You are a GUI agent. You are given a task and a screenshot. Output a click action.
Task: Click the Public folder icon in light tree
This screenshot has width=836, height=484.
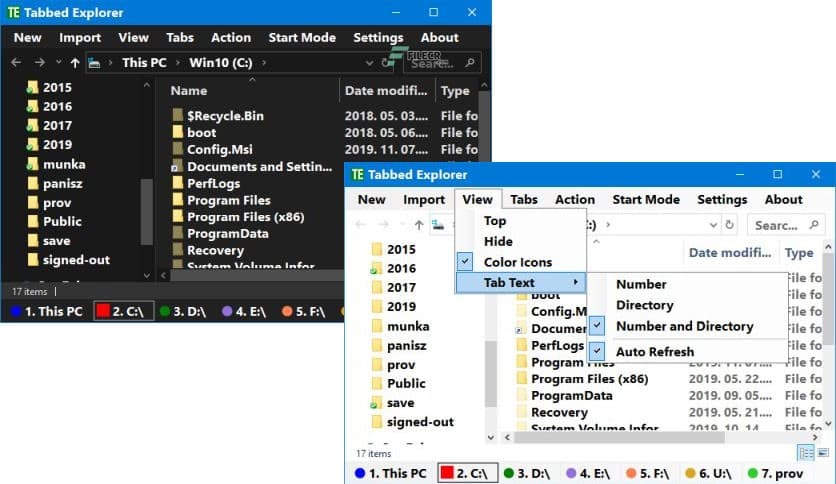376,383
